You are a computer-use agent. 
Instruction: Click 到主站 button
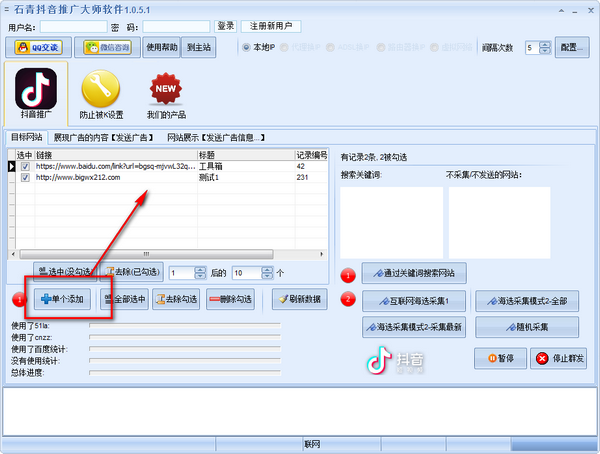pos(199,47)
